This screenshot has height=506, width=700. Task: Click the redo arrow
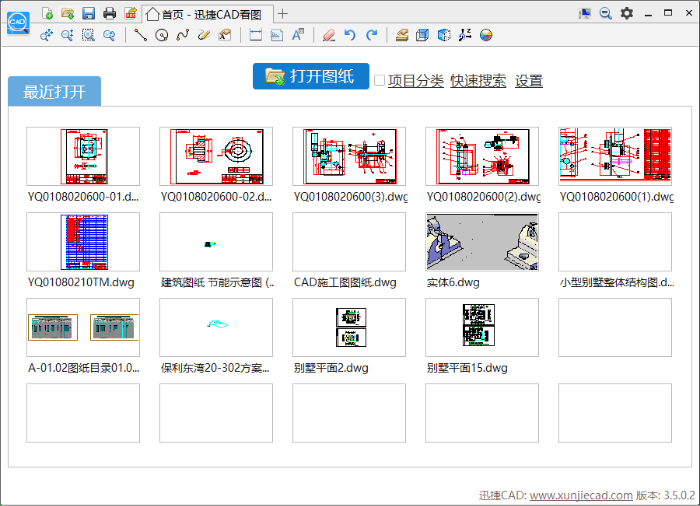pyautogui.click(x=371, y=35)
